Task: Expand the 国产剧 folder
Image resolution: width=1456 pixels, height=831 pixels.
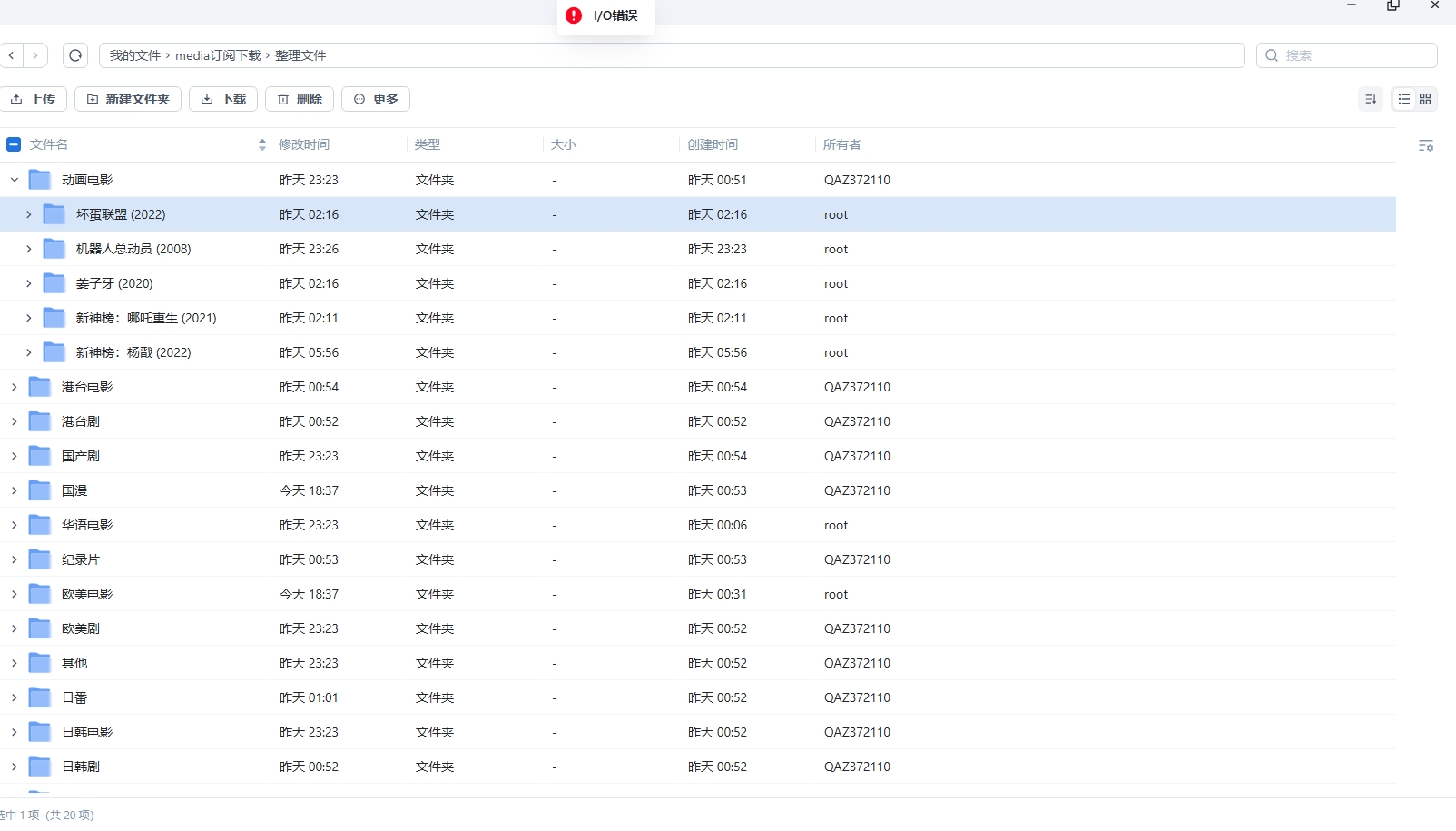Action: 15,456
